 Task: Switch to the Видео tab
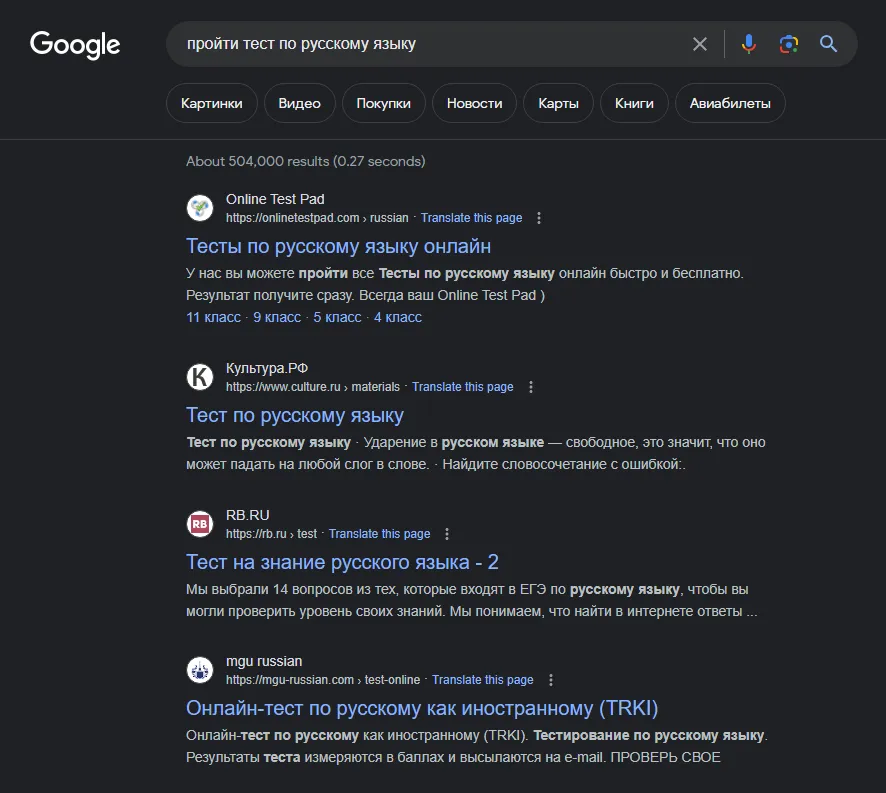(299, 103)
